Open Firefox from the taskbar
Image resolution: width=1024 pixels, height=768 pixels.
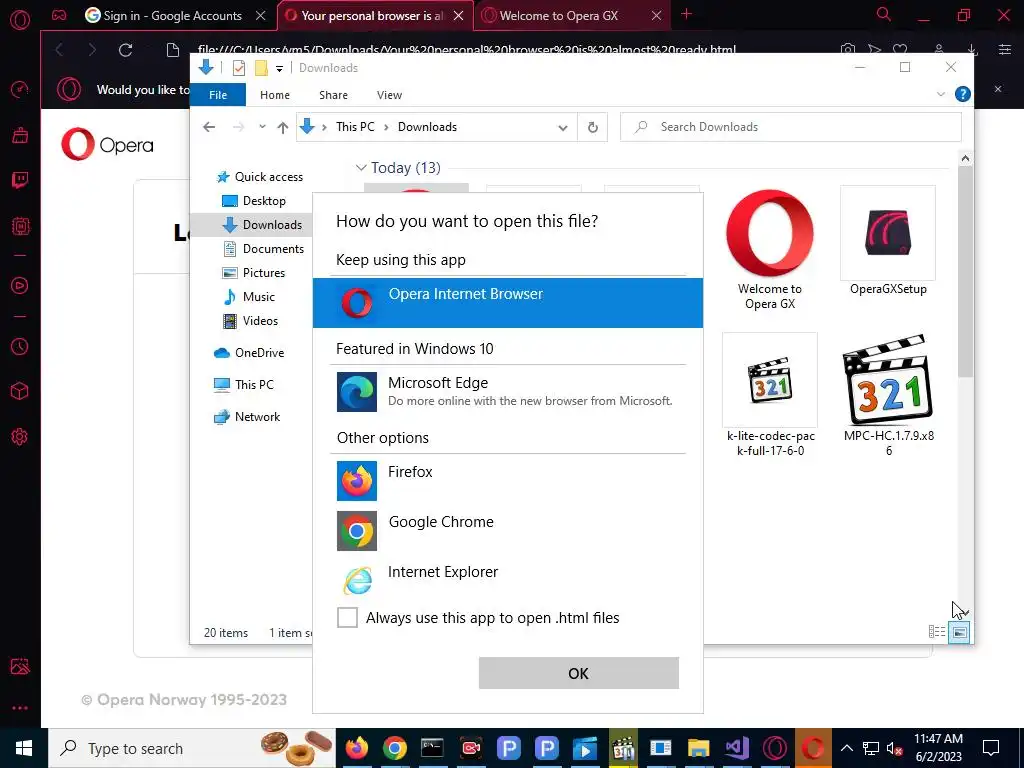[357, 748]
